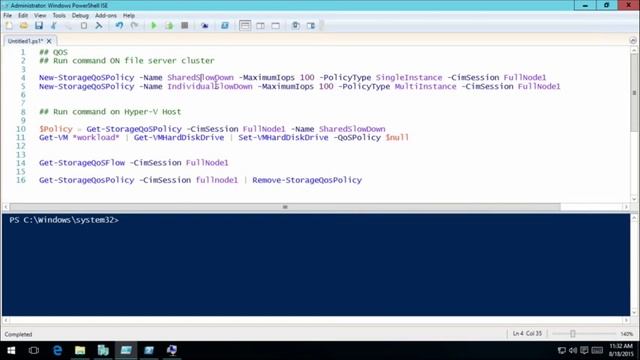Click IndividualSlowDown on line 5
The height and width of the screenshot is (360, 640).
[x=210, y=87]
